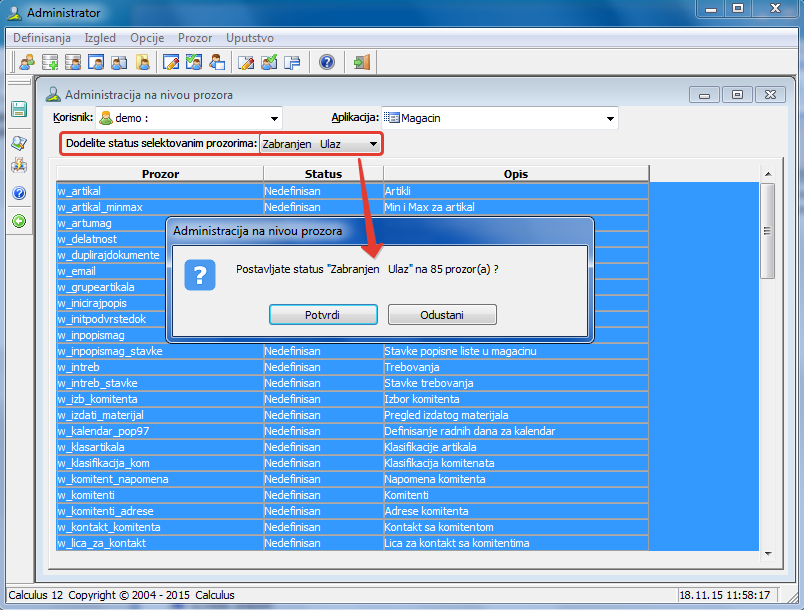Open the Opcije menu

pyautogui.click(x=147, y=38)
